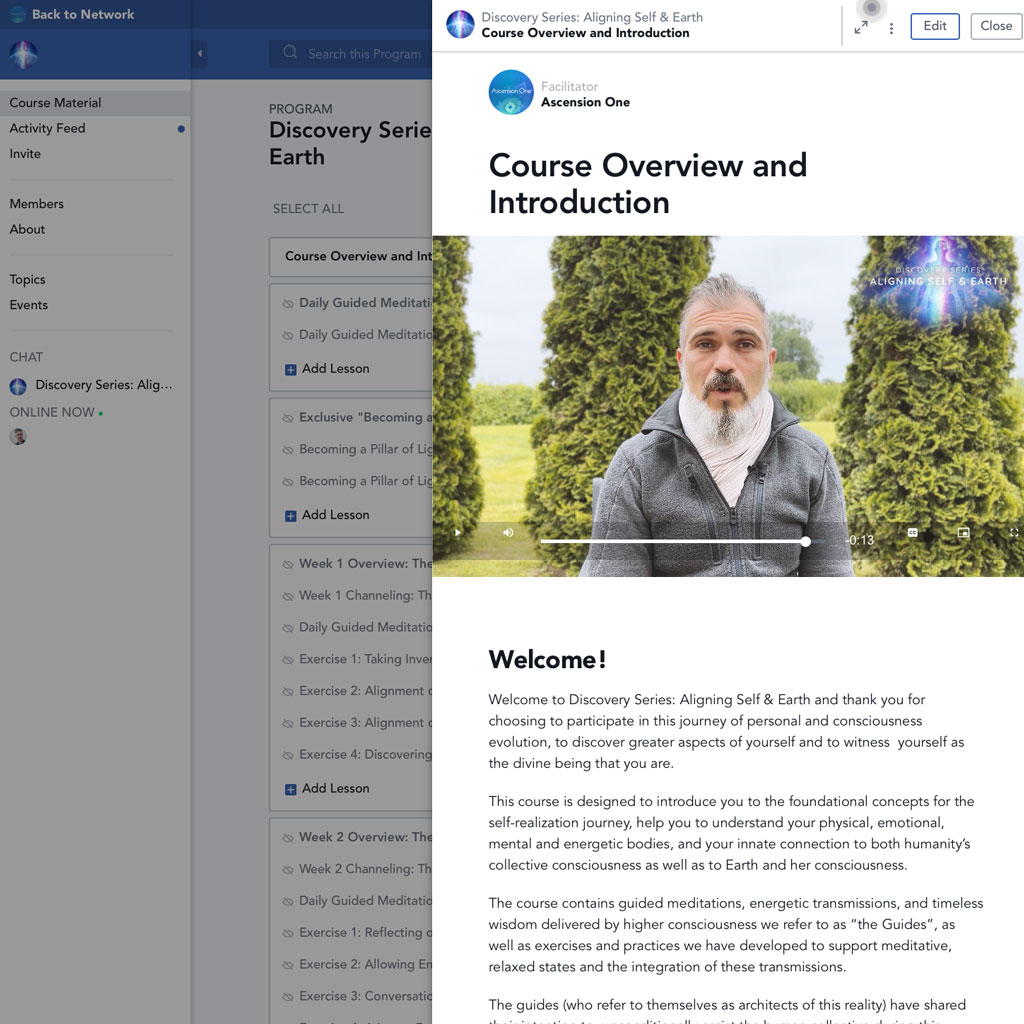This screenshot has width=1024, height=1024.
Task: Open the Exercise 3: Alignment lesson
Action: click(x=365, y=723)
